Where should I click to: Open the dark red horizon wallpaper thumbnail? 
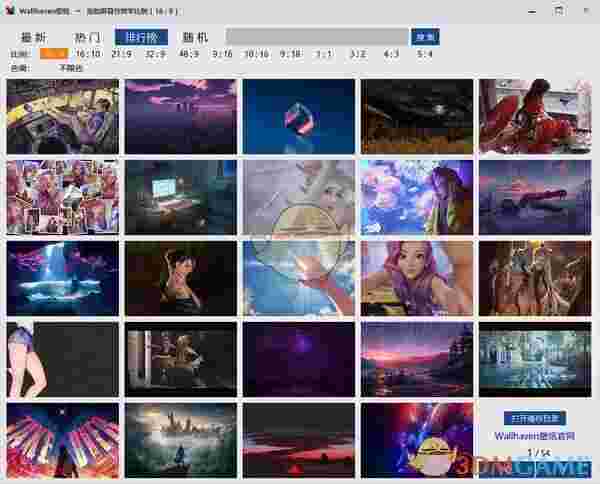(x=299, y=441)
